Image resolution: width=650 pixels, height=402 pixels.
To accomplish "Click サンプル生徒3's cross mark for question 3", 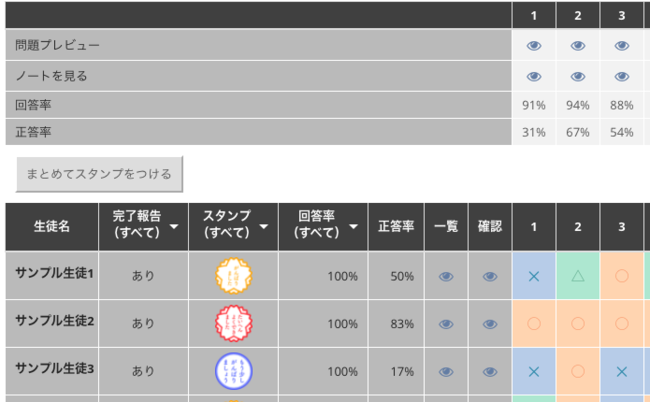I will coord(621,371).
